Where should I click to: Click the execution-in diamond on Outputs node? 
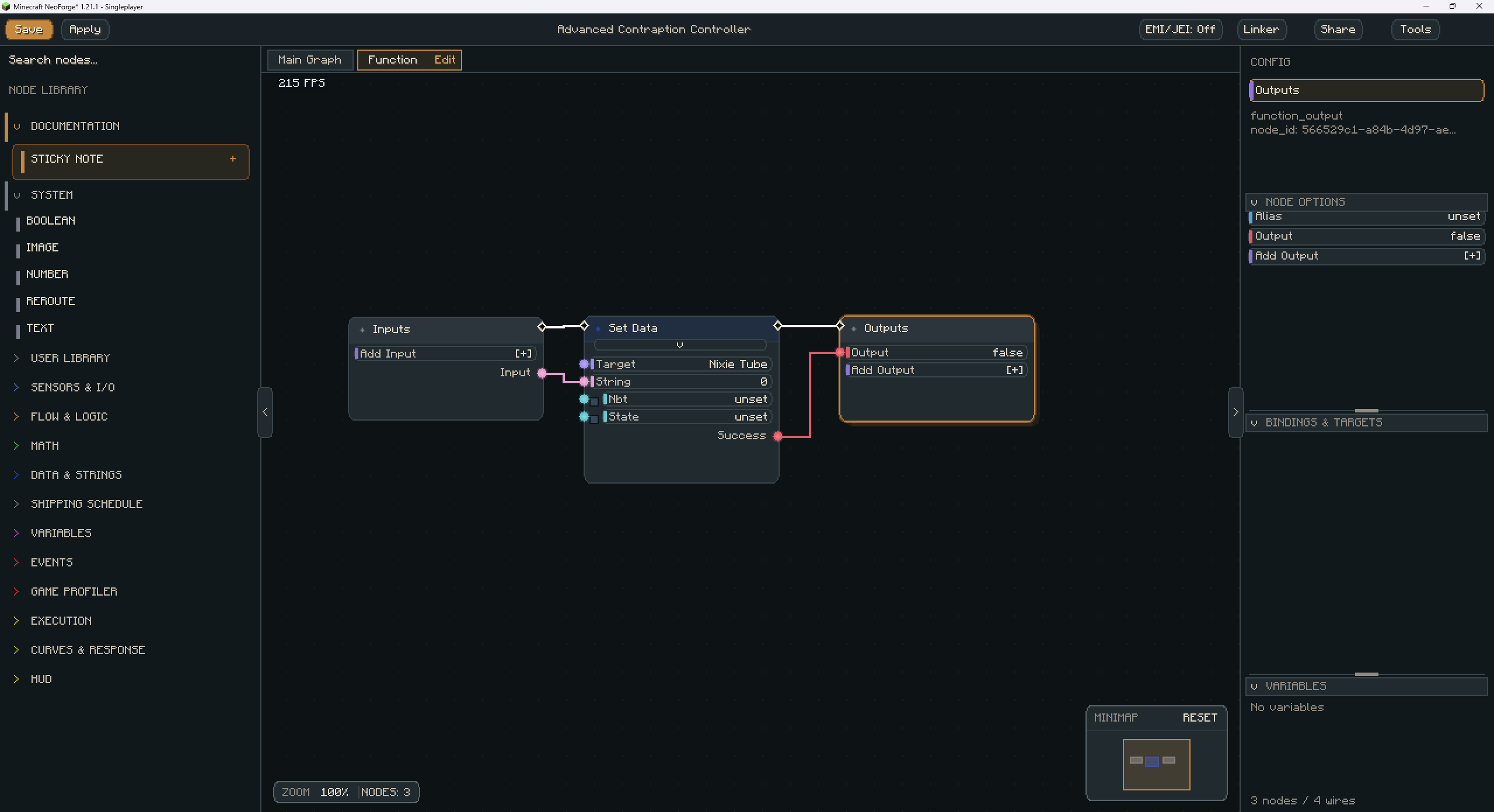click(x=840, y=325)
